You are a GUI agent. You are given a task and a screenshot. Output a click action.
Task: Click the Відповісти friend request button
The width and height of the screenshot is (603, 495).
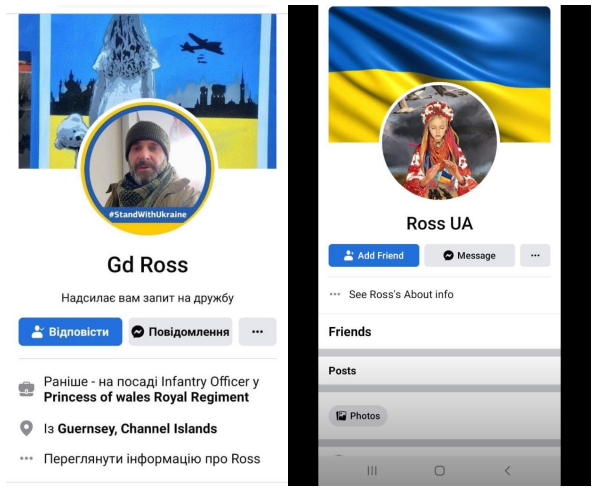click(70, 332)
